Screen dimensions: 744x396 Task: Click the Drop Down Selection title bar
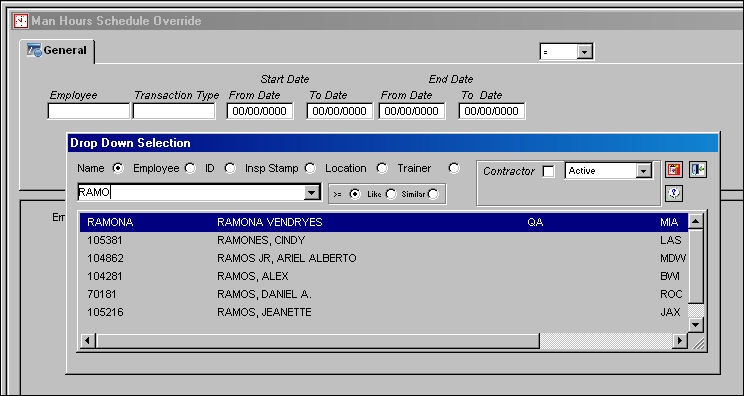tap(393, 143)
